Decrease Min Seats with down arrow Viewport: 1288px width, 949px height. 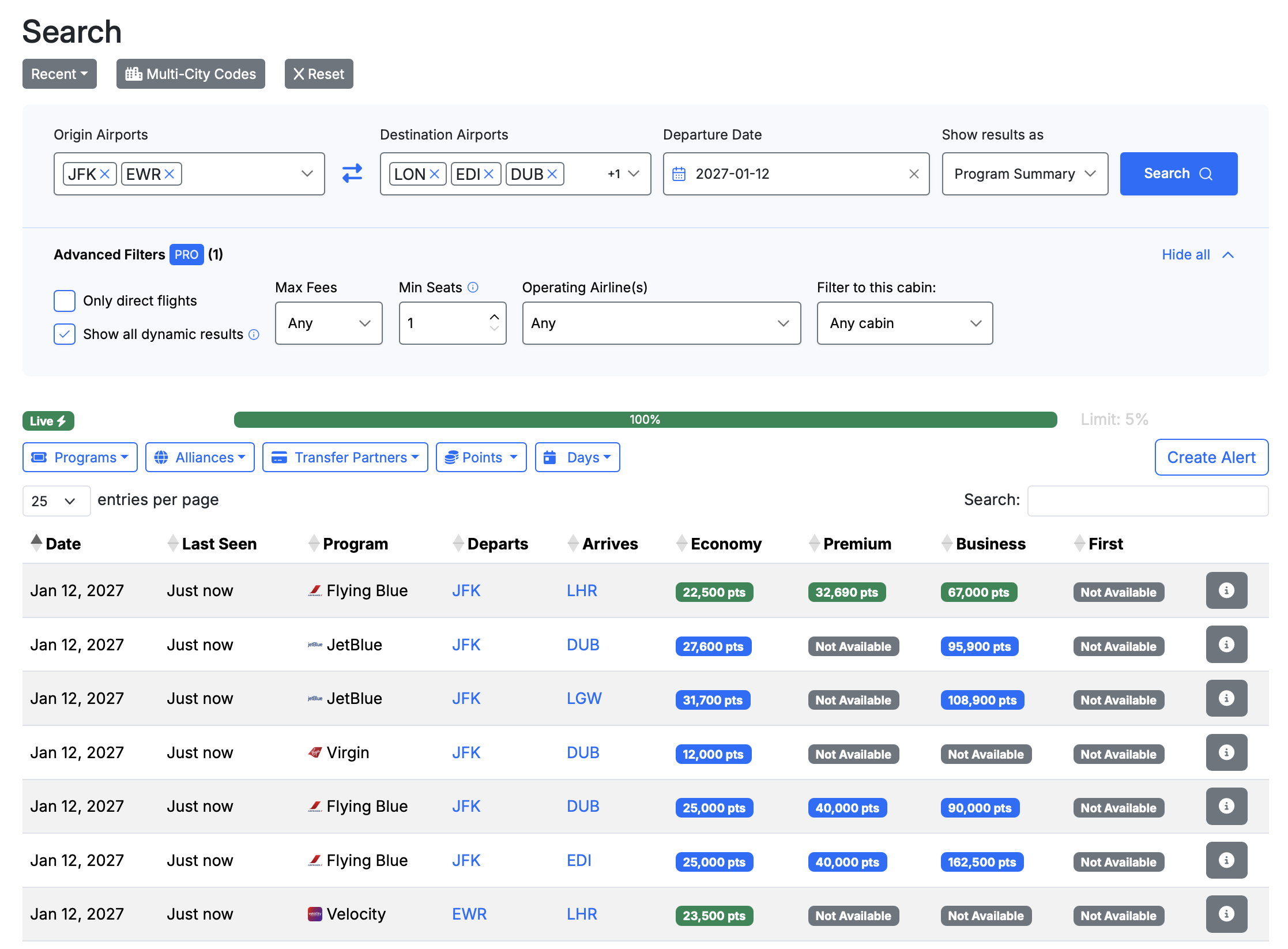pos(494,329)
